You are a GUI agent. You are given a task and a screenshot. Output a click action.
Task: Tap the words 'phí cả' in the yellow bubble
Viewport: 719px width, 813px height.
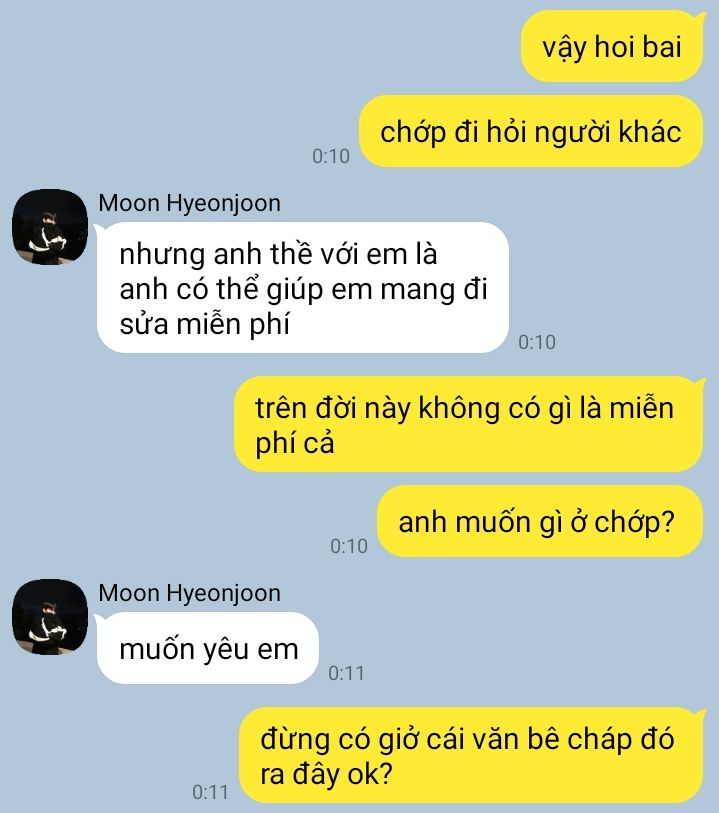point(295,444)
